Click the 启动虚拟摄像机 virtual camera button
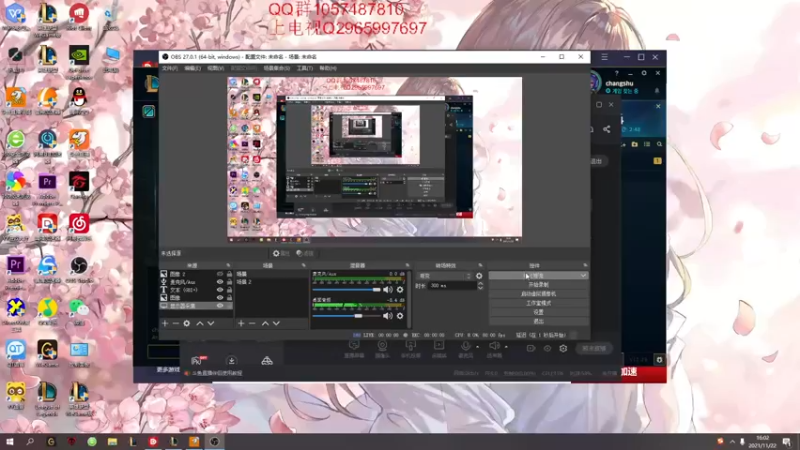 [538, 294]
